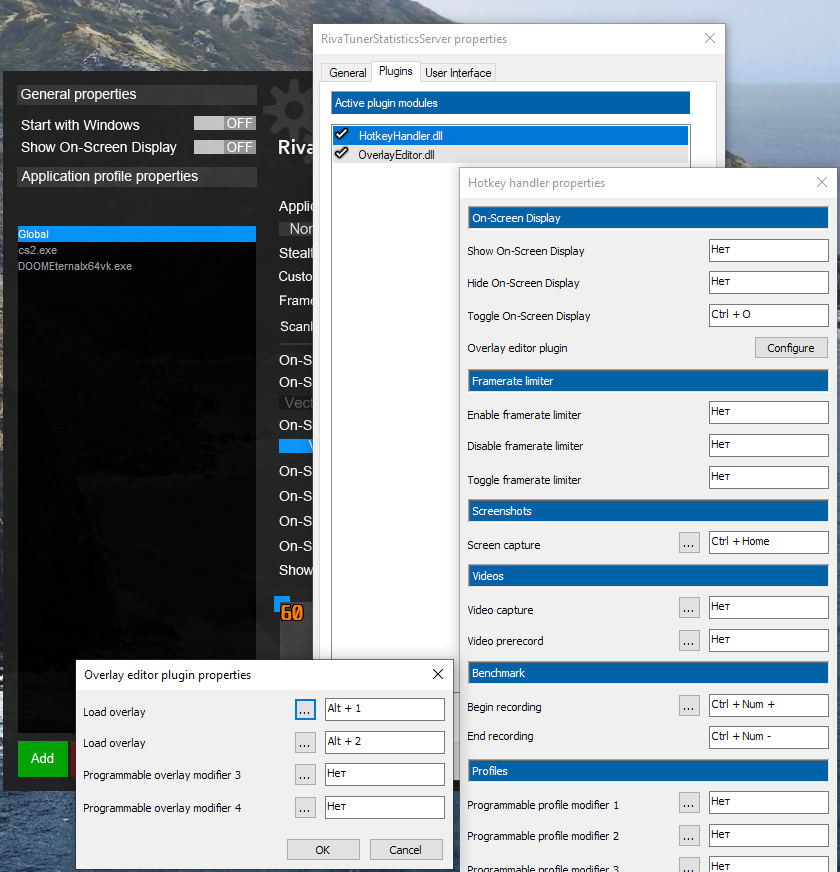This screenshot has width=840, height=872.
Task: Click OK in Overlay editor plugin properties
Action: click(x=323, y=850)
